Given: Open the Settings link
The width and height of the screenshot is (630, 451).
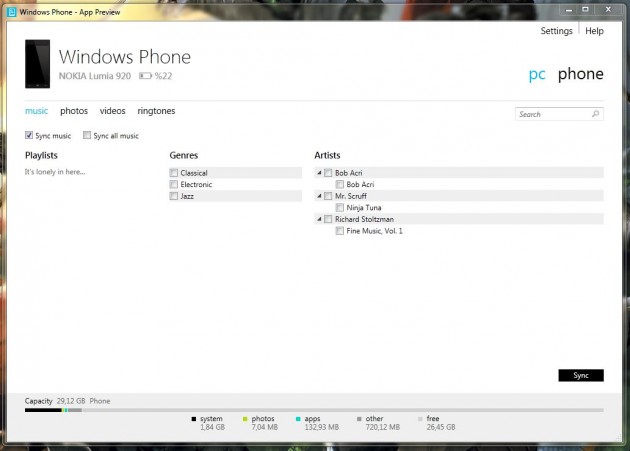Looking at the screenshot, I should [x=556, y=31].
